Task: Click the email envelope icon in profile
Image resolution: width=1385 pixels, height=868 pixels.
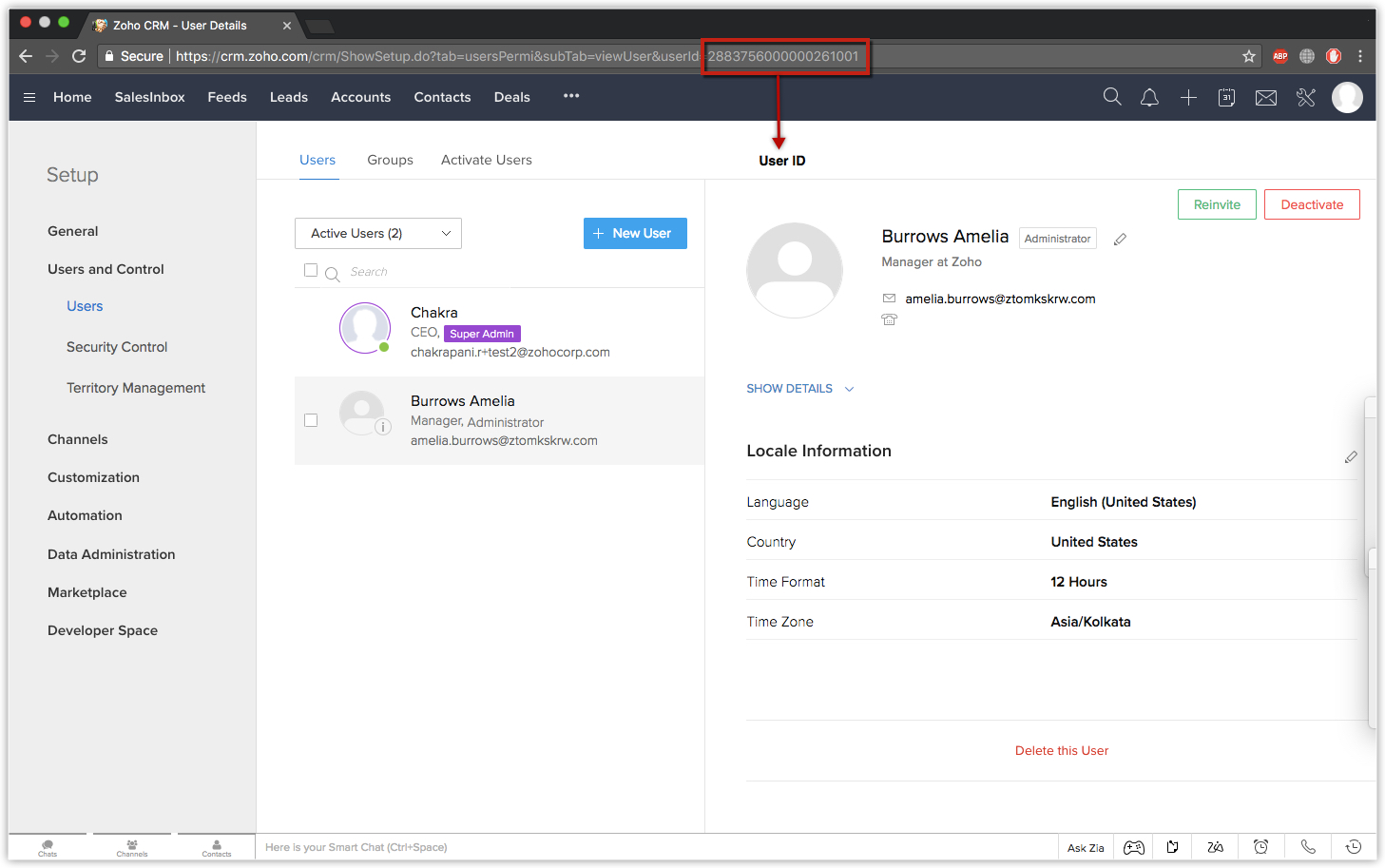Action: tap(889, 299)
